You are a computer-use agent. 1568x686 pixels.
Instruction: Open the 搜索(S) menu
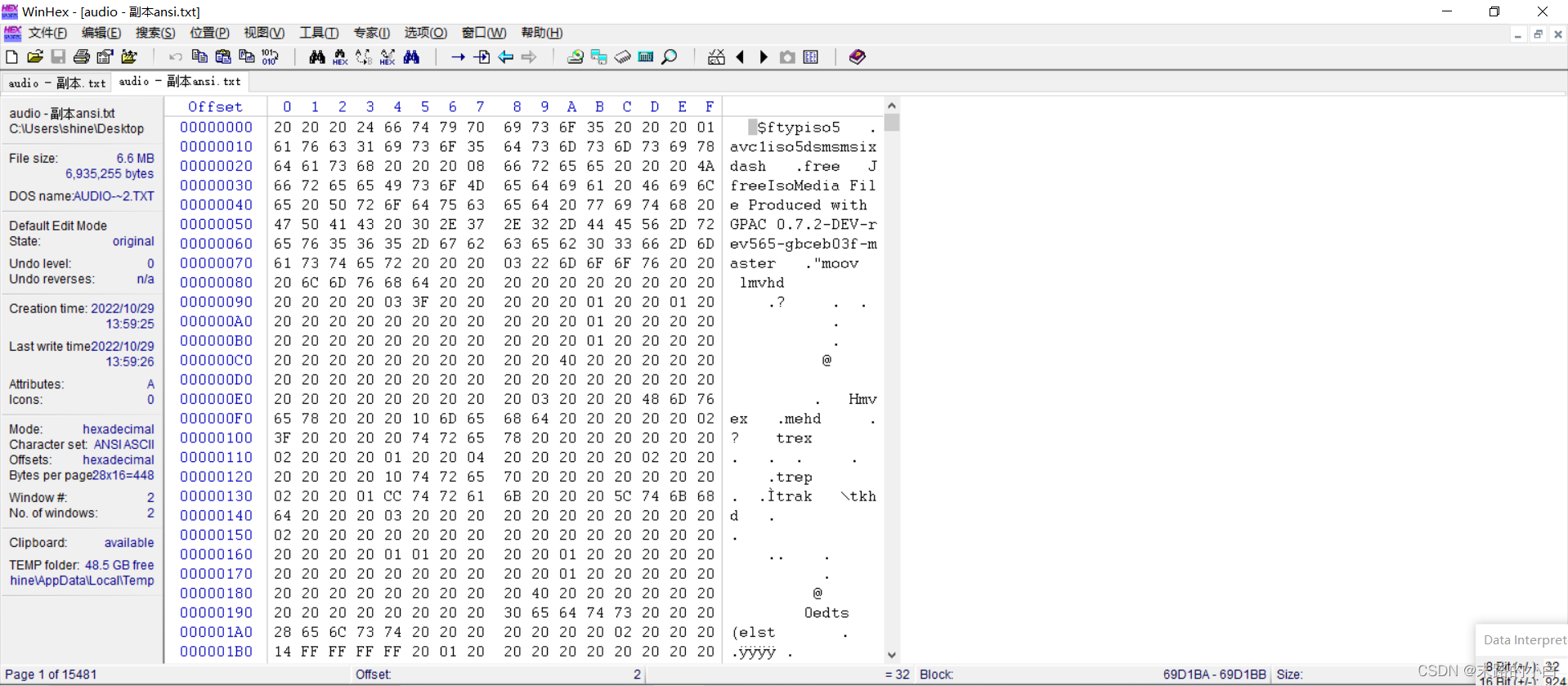click(155, 33)
